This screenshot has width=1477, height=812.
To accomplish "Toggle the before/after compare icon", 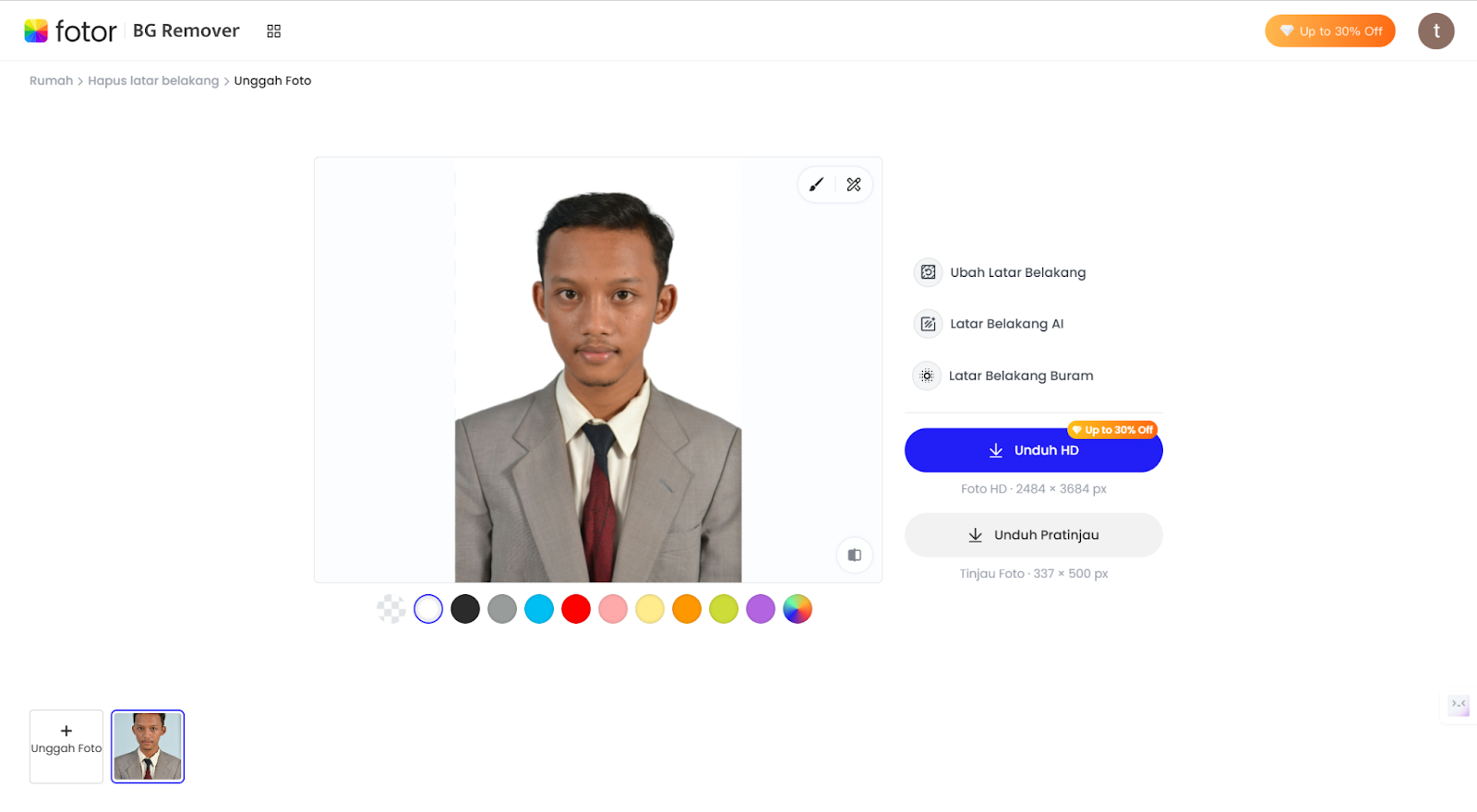I will tap(855, 555).
